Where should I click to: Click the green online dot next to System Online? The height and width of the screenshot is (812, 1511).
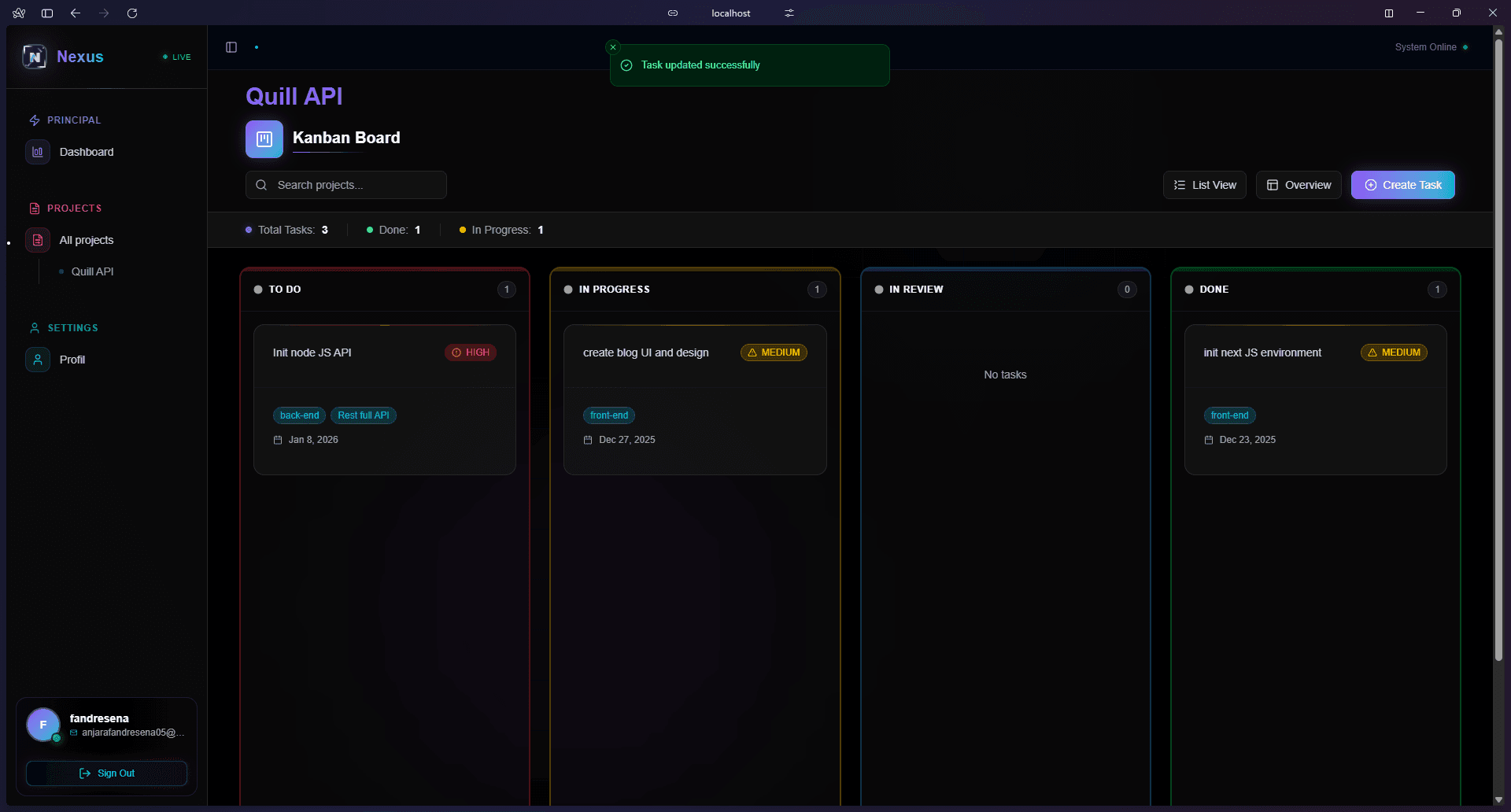(1467, 47)
